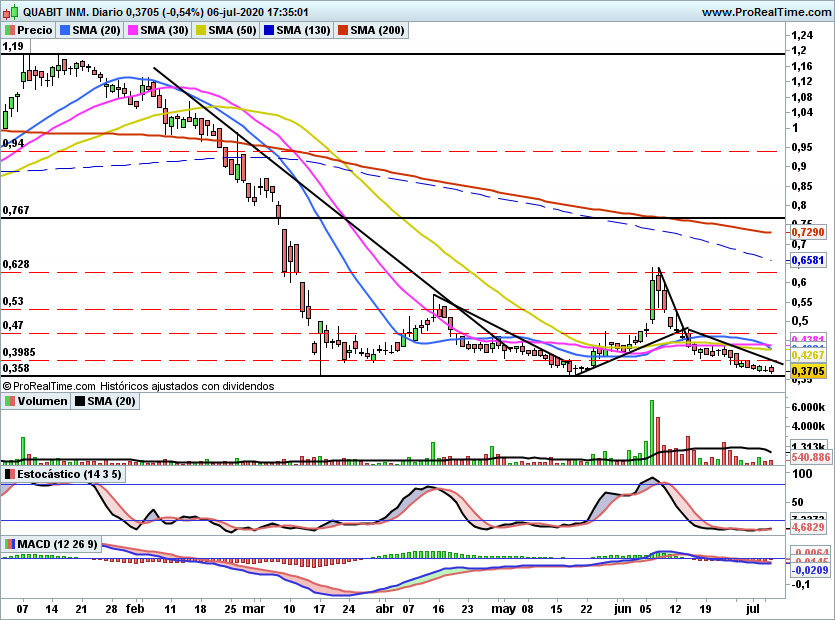Click the Estocástico (14 3 5) label
Image resolution: width=835 pixels, height=620 pixels.
(x=69, y=474)
